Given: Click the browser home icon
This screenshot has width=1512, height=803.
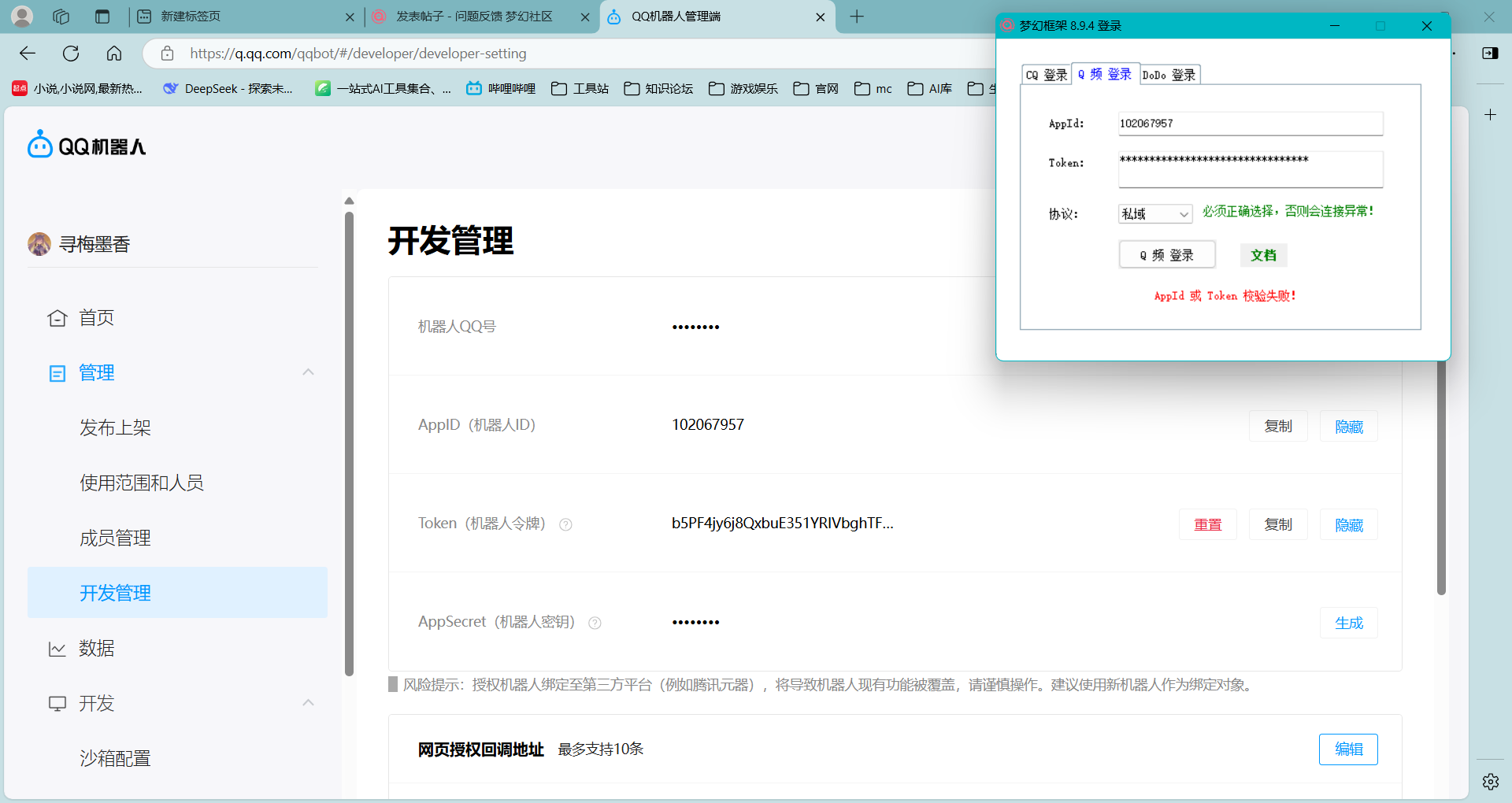Looking at the screenshot, I should click(114, 54).
